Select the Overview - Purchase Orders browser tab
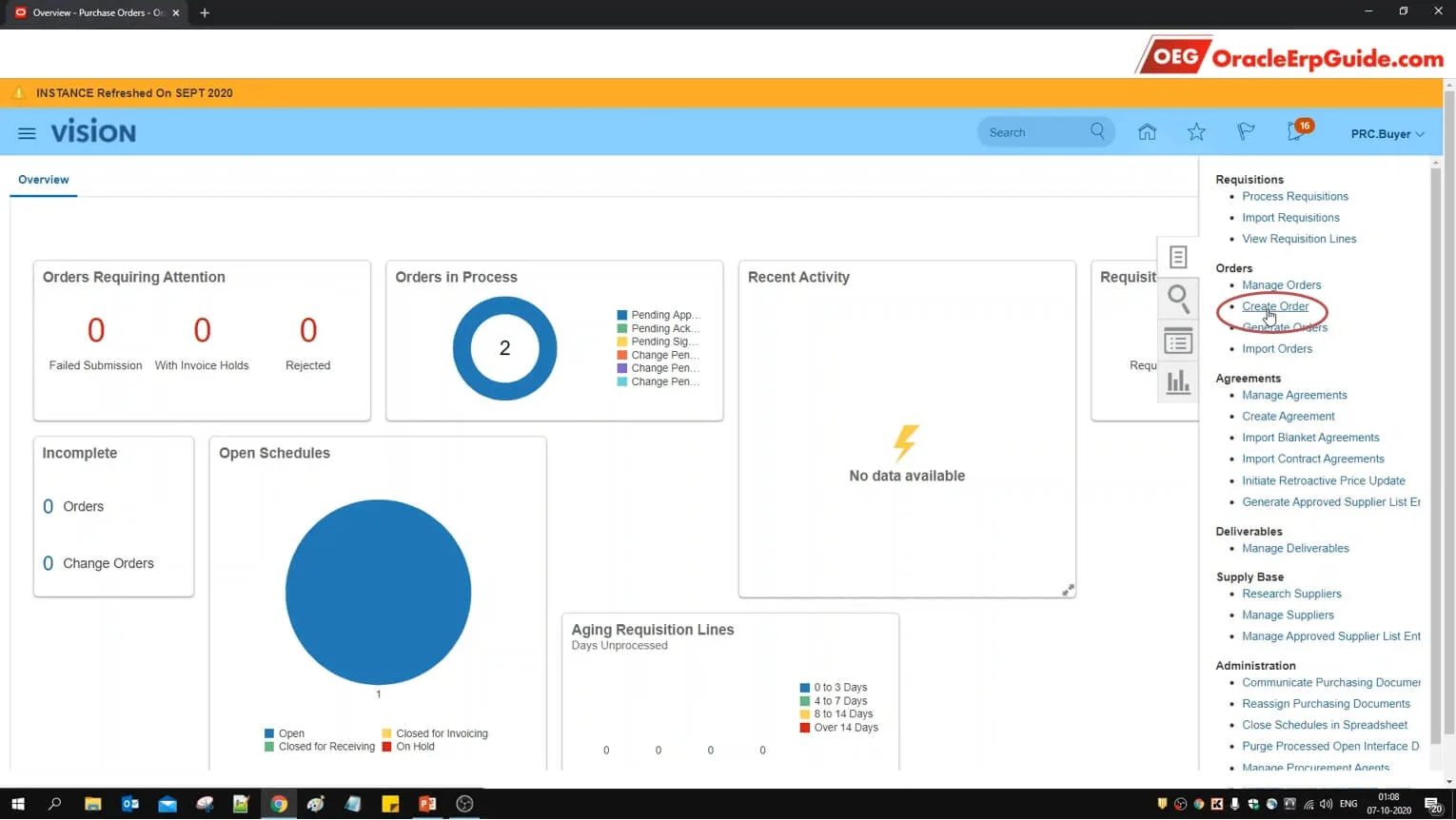The height and width of the screenshot is (820, 1456). (x=95, y=13)
